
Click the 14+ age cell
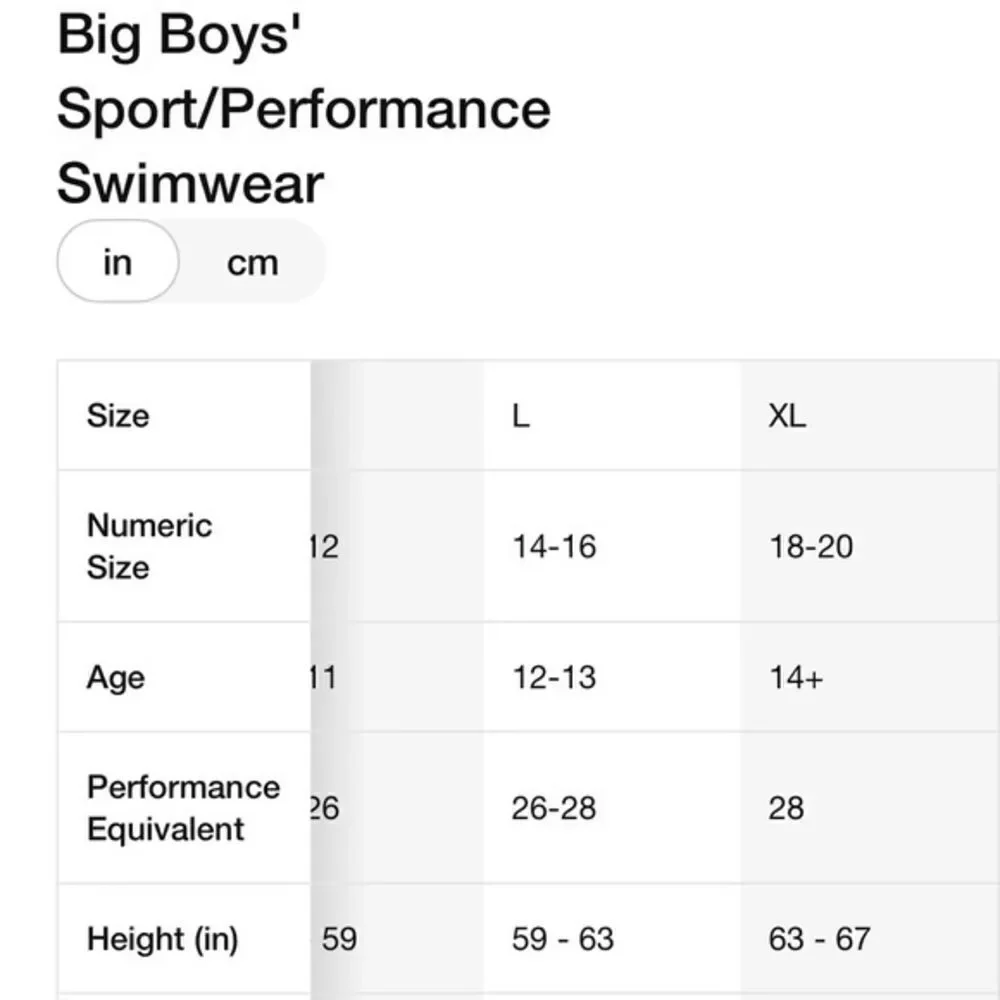pyautogui.click(x=796, y=677)
